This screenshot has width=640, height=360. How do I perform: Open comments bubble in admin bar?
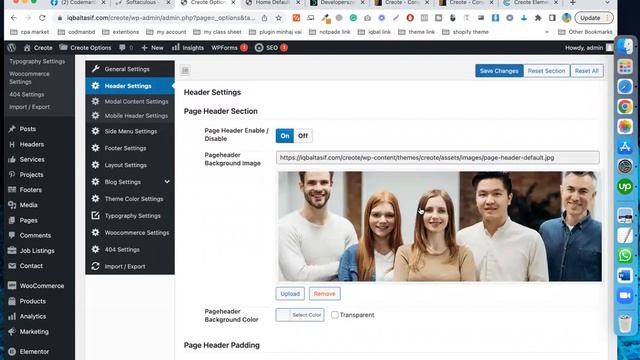click(126, 48)
